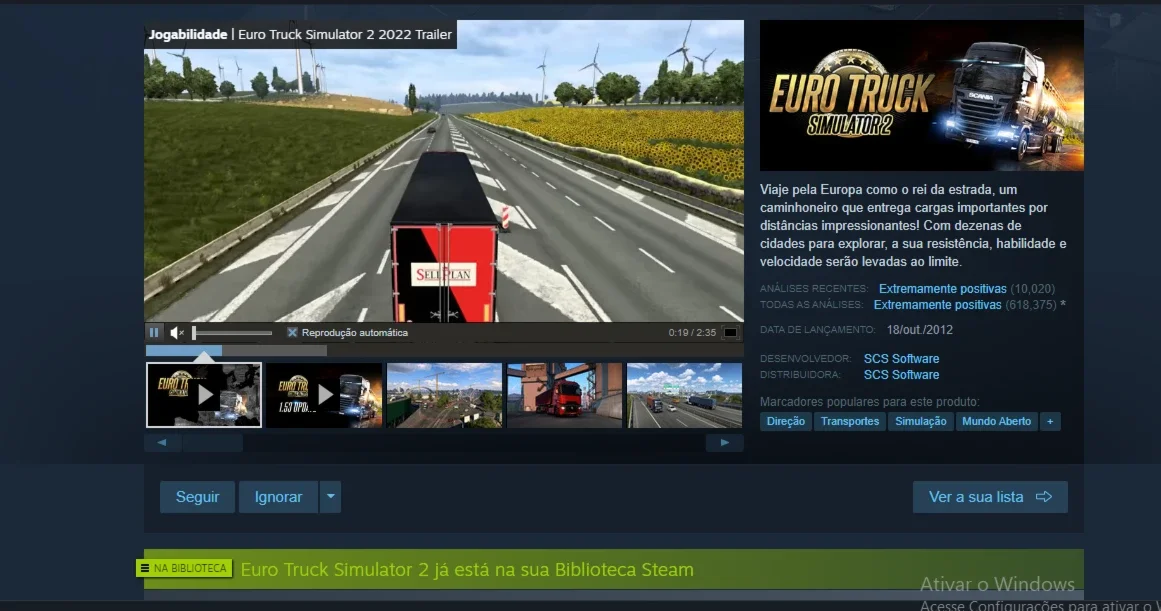Open the red truck screenshot thumbnail

pyautogui.click(x=565, y=395)
